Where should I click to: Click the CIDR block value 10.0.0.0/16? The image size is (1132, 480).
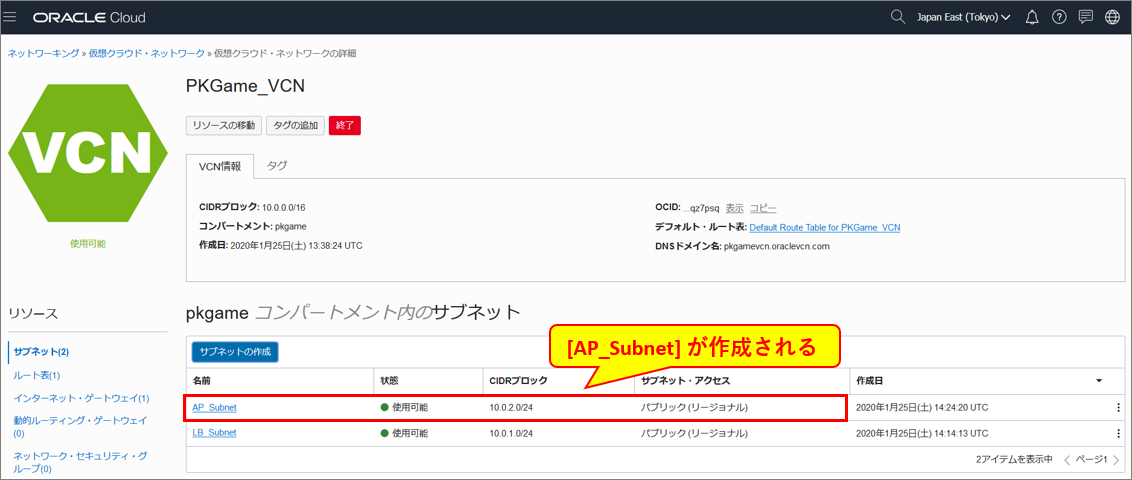coord(284,208)
